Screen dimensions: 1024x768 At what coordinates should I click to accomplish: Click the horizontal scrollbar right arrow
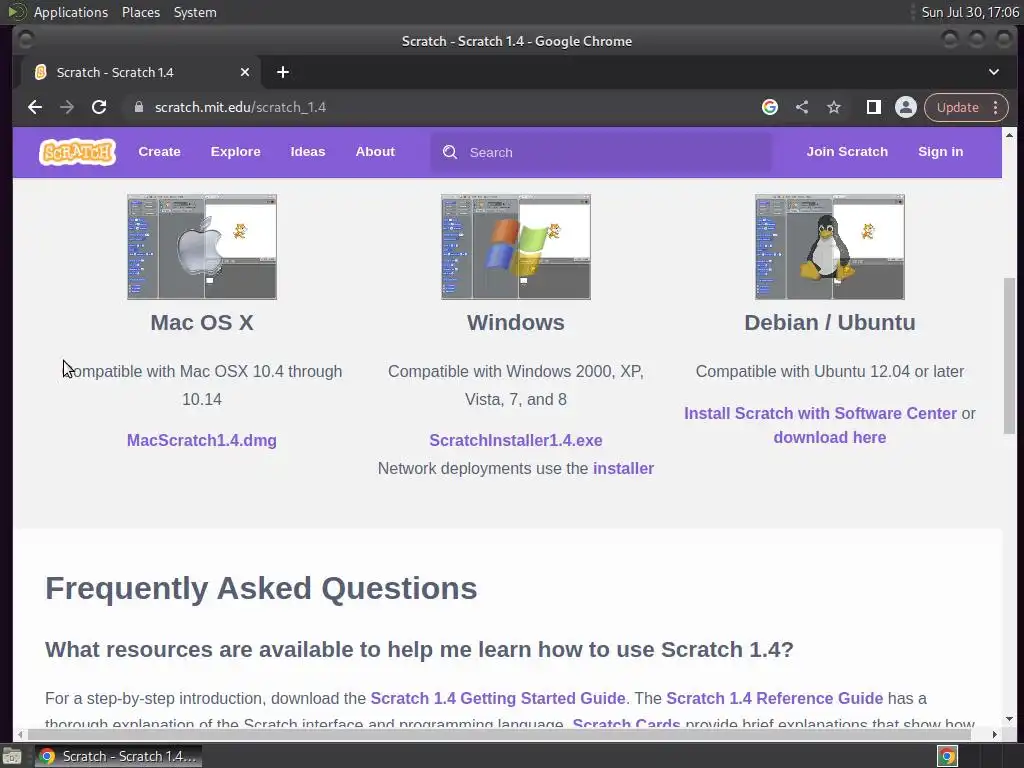(x=995, y=734)
